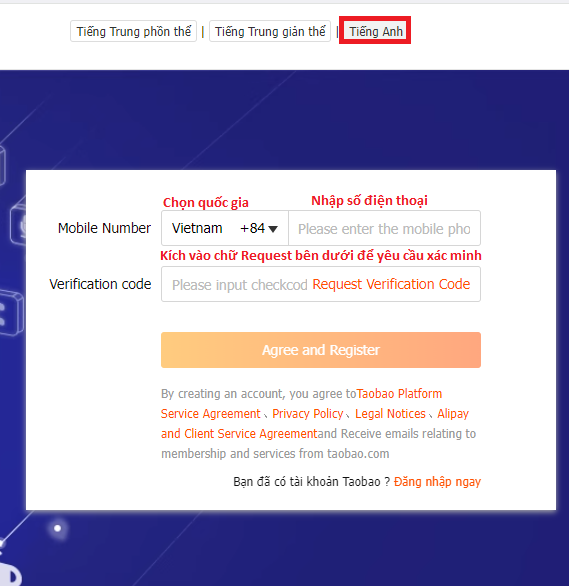The image size is (572, 586).
Task: Click the +84 country calling code
Action: [x=253, y=228]
